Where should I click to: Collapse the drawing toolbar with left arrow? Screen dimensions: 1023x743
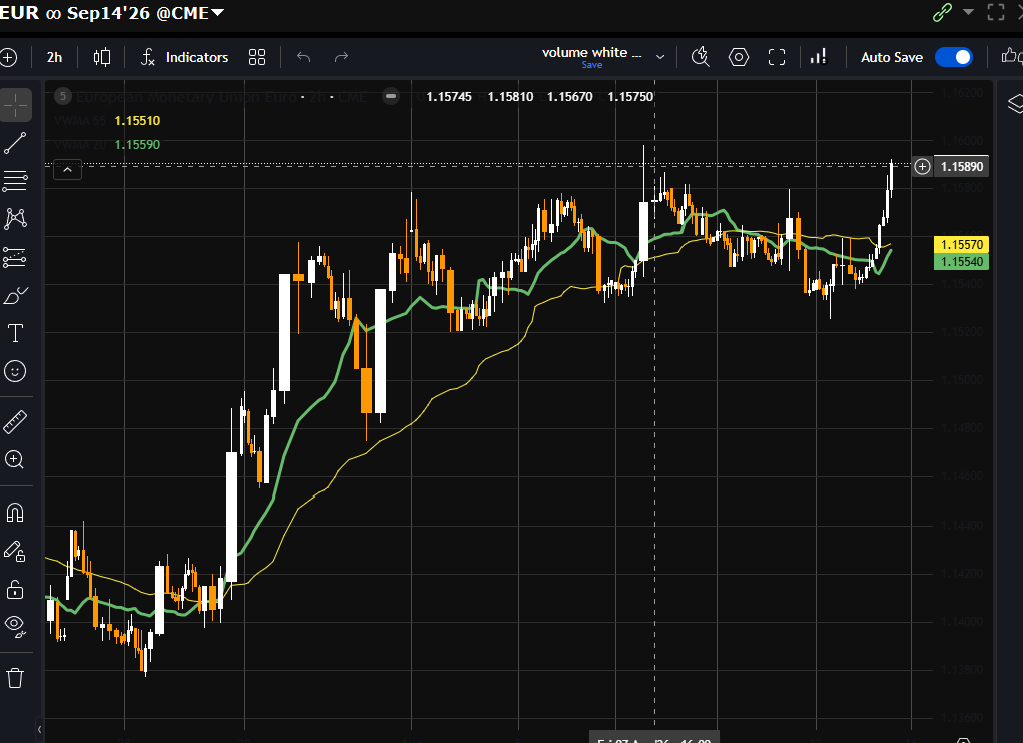tap(39, 729)
